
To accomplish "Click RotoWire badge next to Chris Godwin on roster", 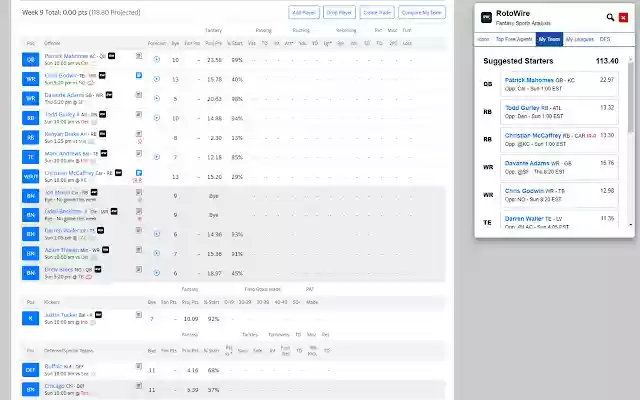I will 102,76.
